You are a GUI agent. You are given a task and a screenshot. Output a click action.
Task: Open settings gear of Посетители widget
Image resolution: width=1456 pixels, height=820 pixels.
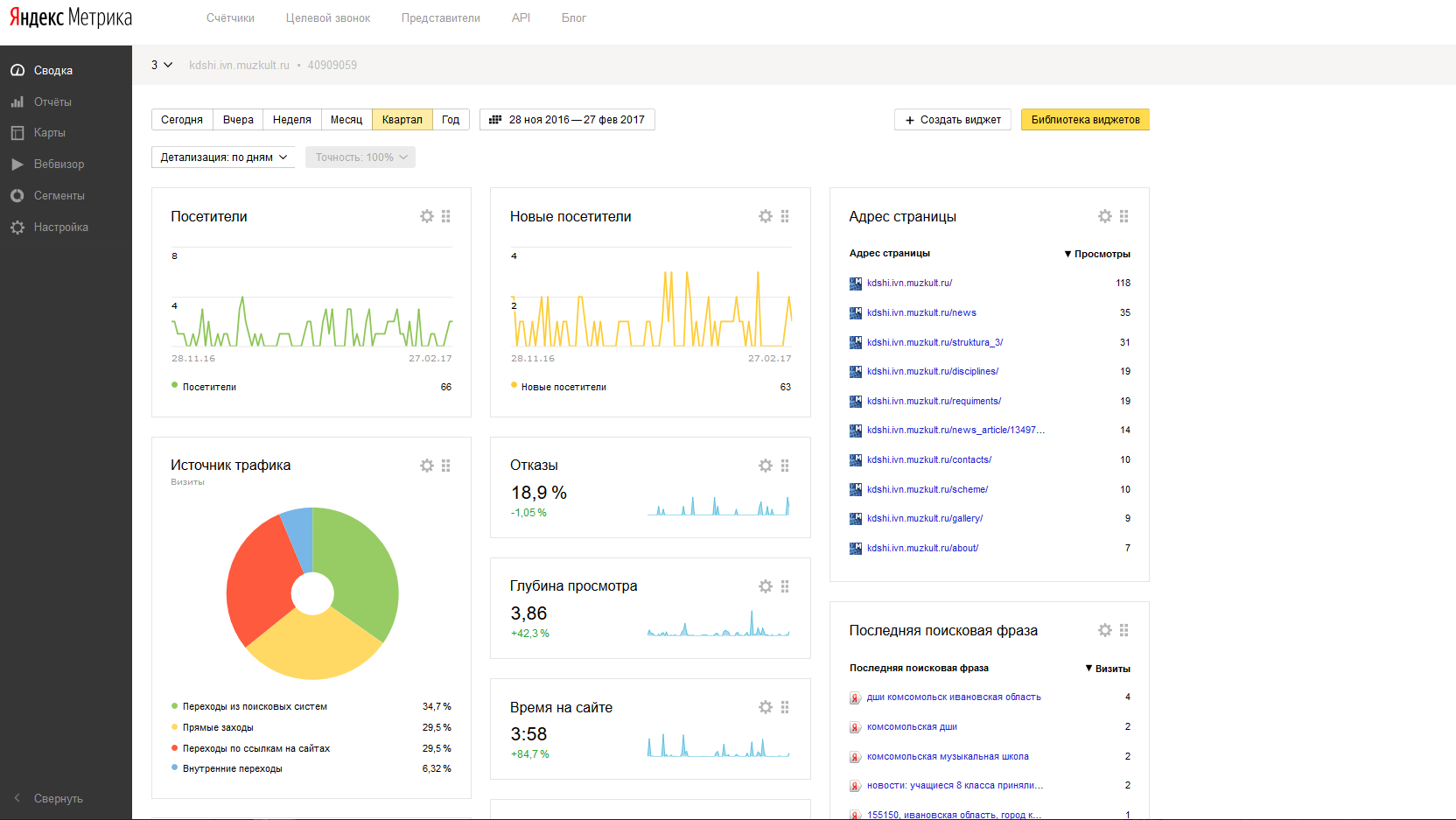[x=427, y=216]
